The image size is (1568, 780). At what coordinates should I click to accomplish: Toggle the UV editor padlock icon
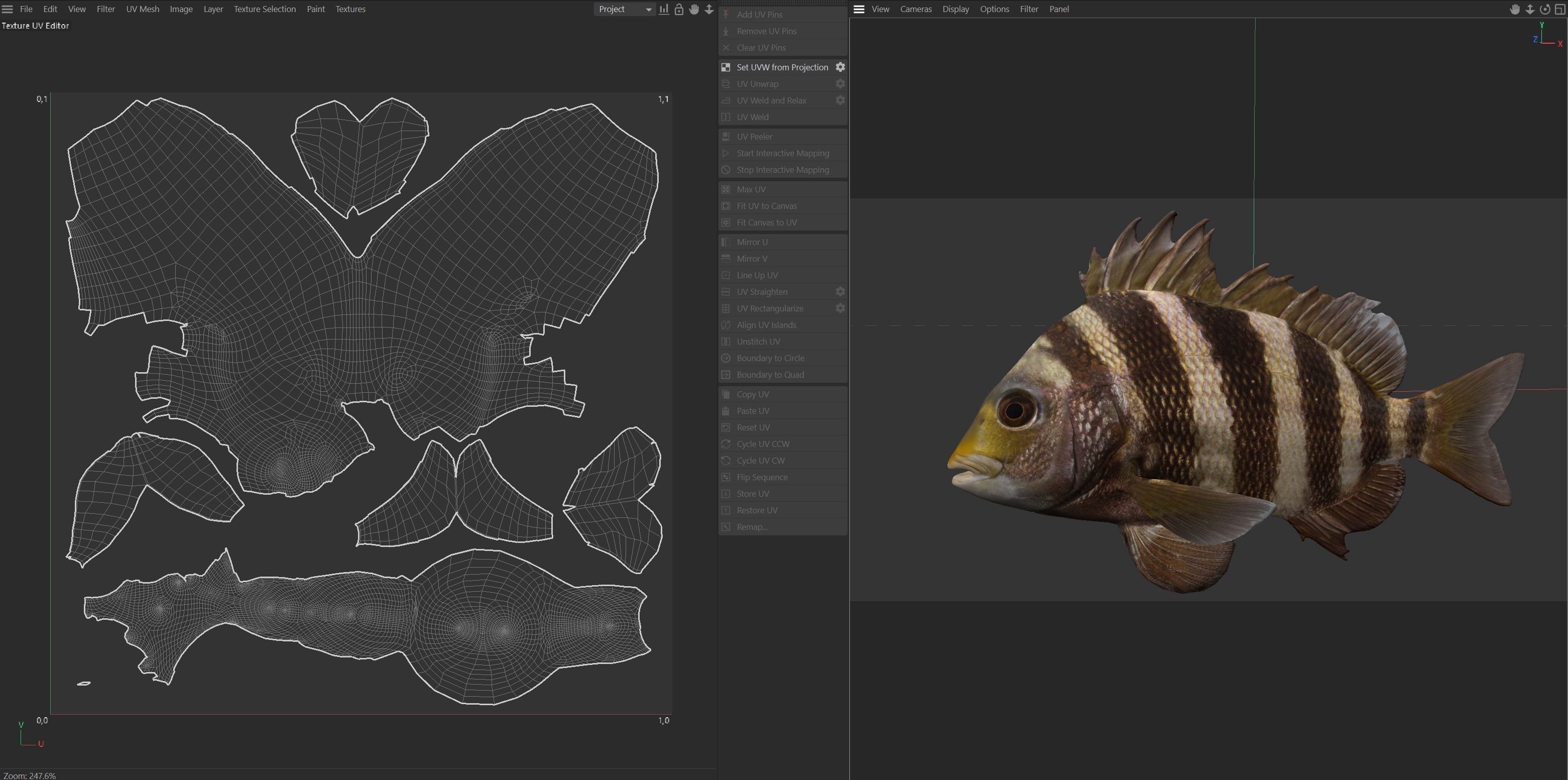pos(679,9)
